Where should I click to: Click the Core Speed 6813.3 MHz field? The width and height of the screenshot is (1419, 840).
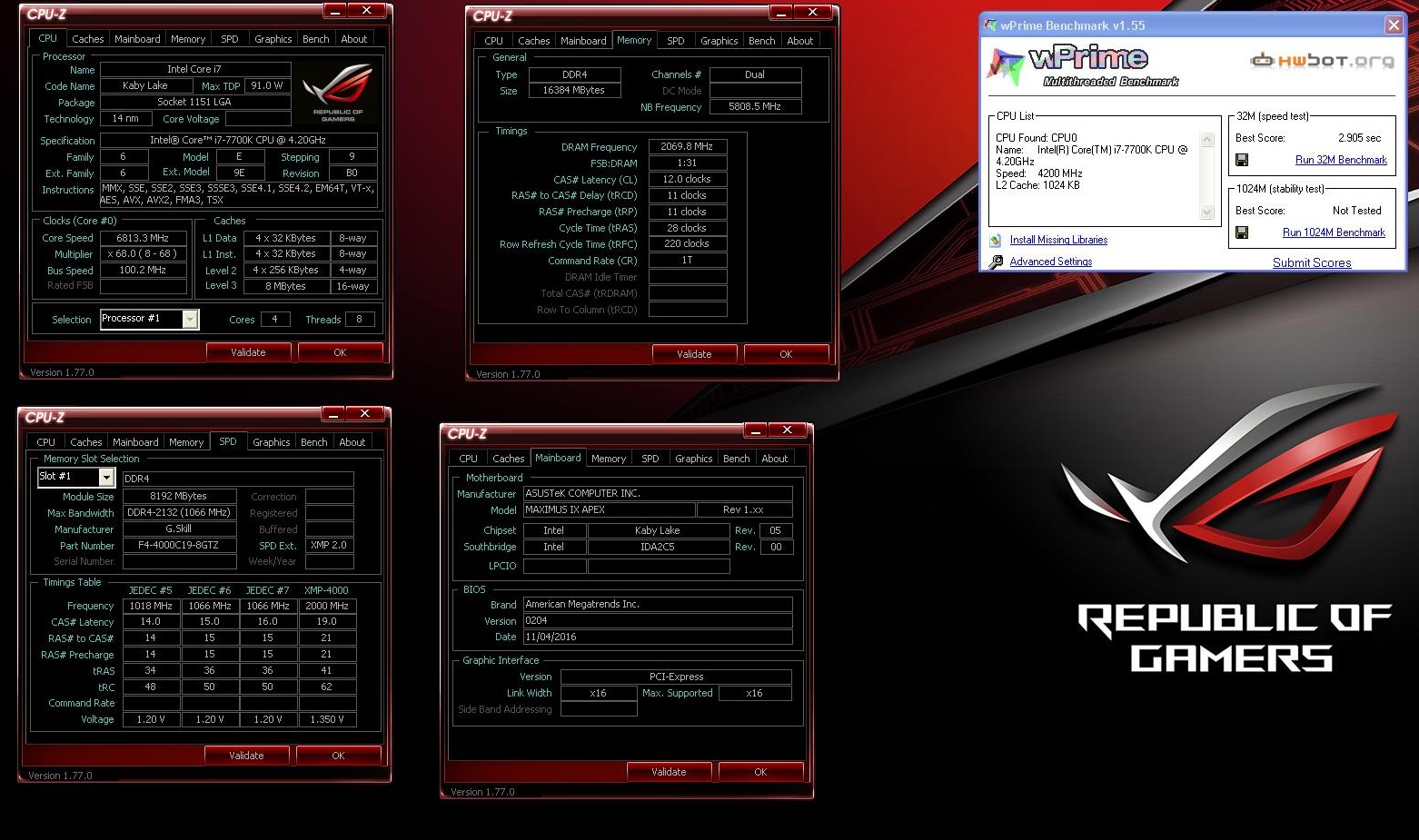(x=144, y=238)
